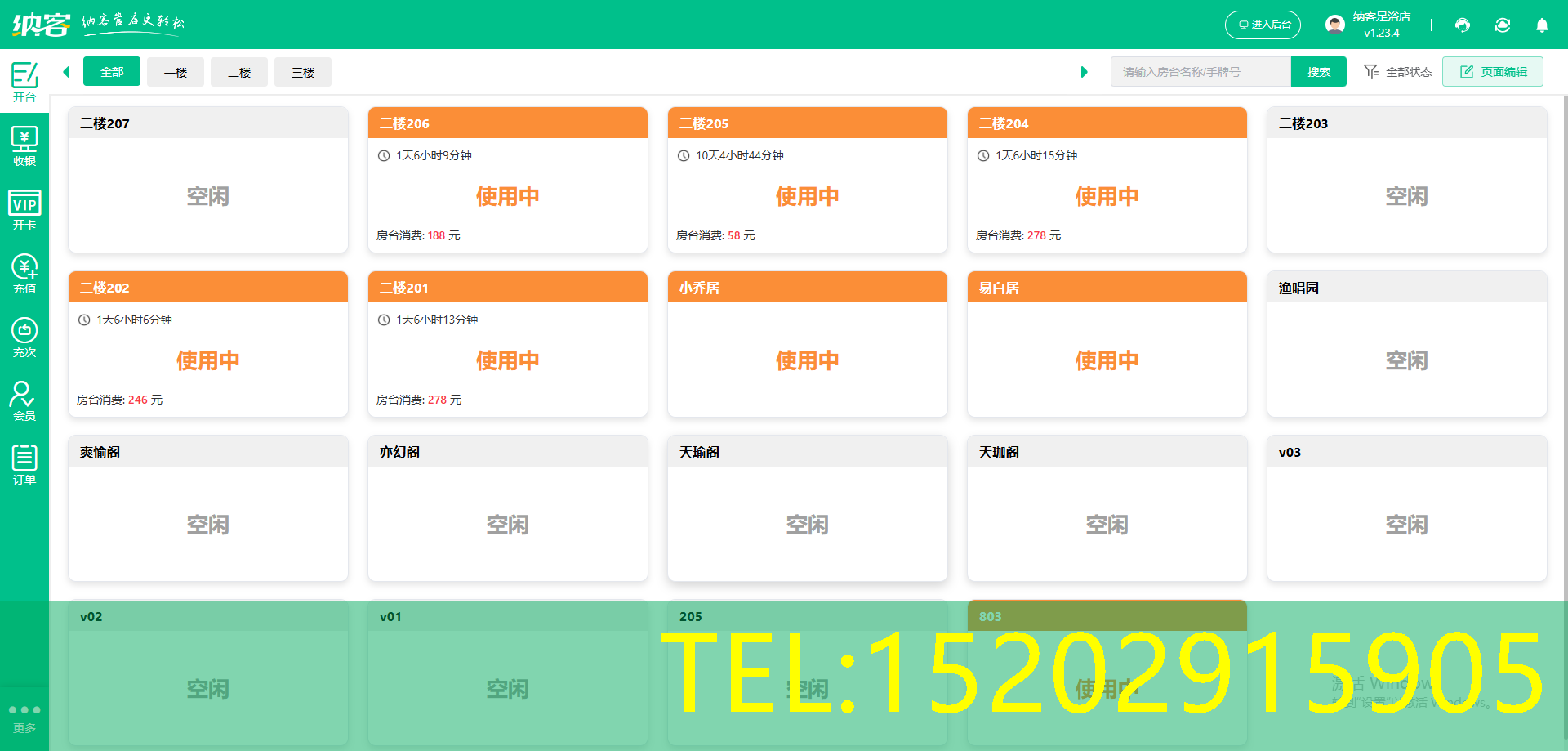1568x751 pixels.
Task: Open the notification bell
Action: click(1542, 25)
